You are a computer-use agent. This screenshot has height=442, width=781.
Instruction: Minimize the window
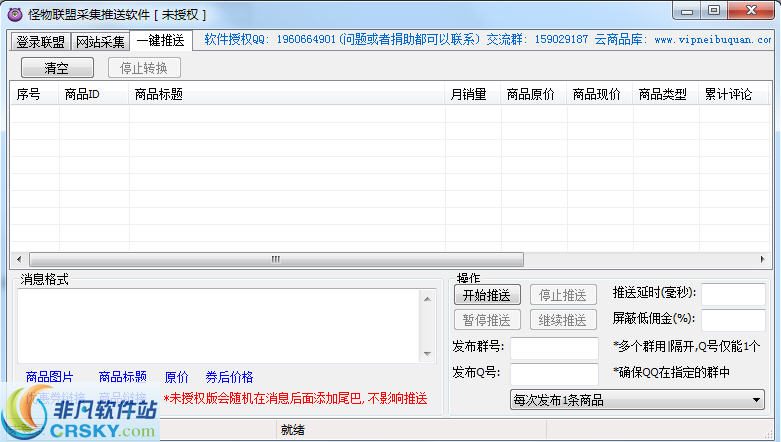[x=687, y=10]
